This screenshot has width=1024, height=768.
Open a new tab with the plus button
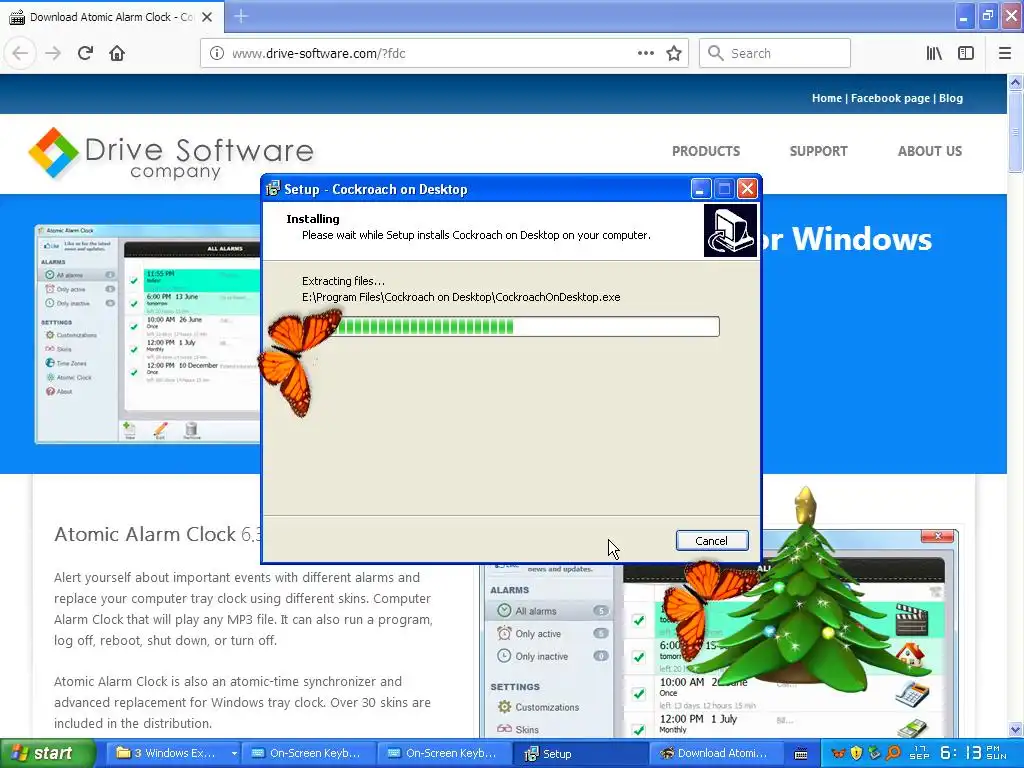[x=241, y=16]
